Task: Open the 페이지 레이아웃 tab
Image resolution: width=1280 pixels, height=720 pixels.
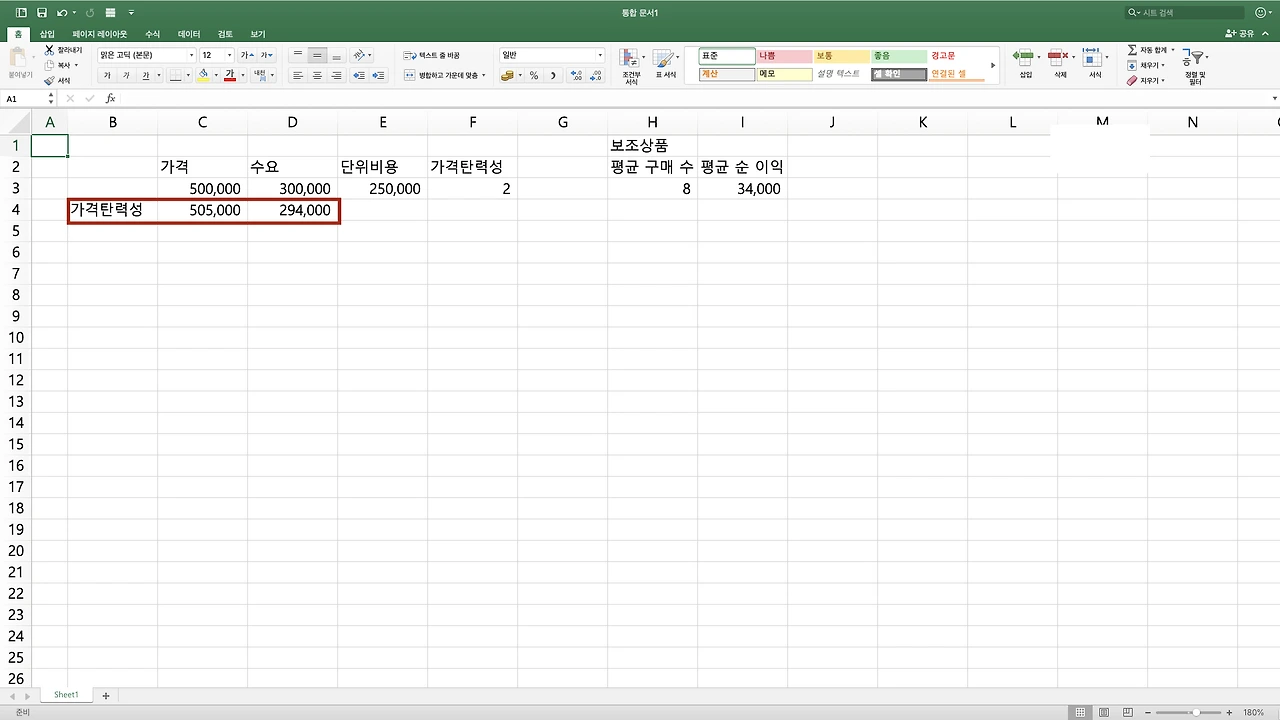Action: tap(100, 34)
